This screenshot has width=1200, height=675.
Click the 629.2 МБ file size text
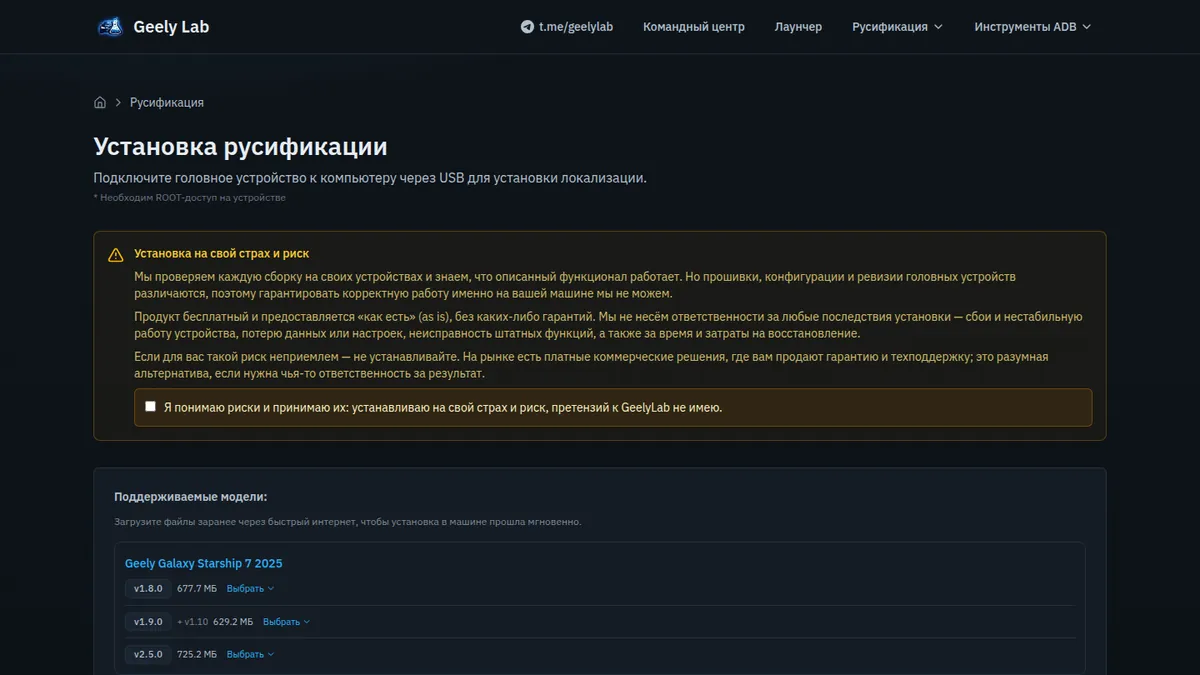click(x=233, y=621)
